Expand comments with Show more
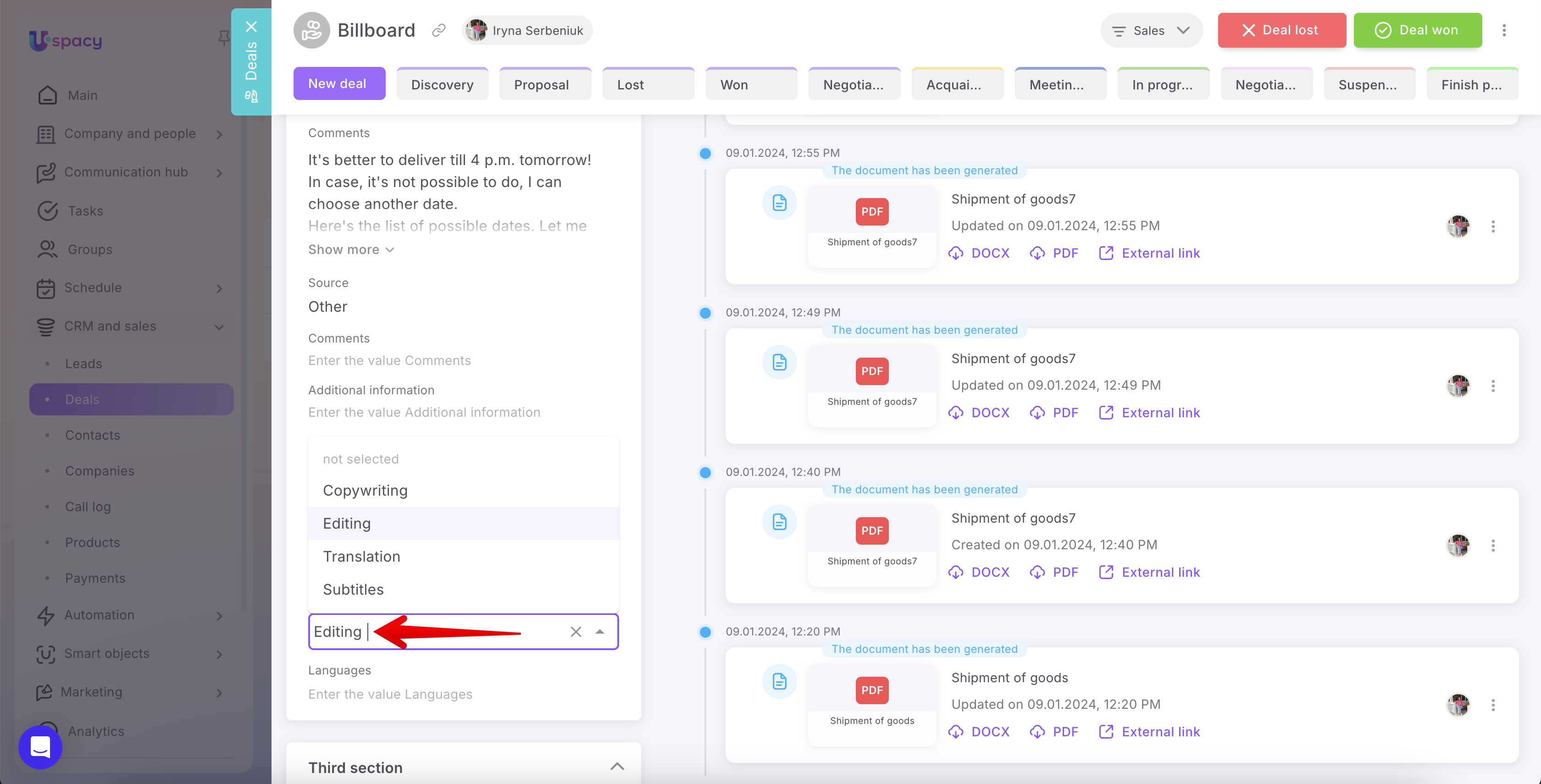The height and width of the screenshot is (784, 1541). coord(351,250)
